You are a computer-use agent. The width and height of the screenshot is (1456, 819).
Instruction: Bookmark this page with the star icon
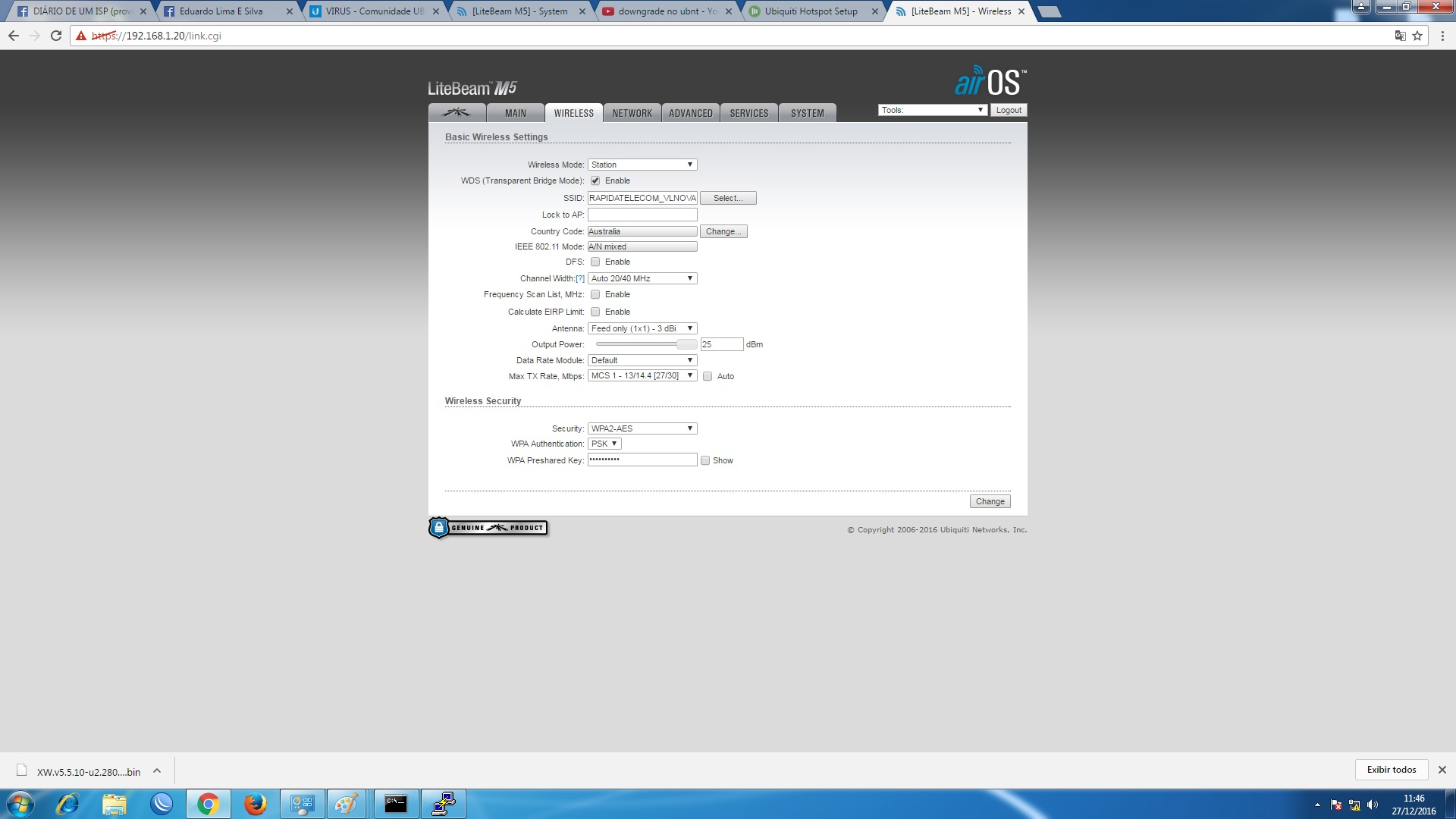[x=1417, y=36]
